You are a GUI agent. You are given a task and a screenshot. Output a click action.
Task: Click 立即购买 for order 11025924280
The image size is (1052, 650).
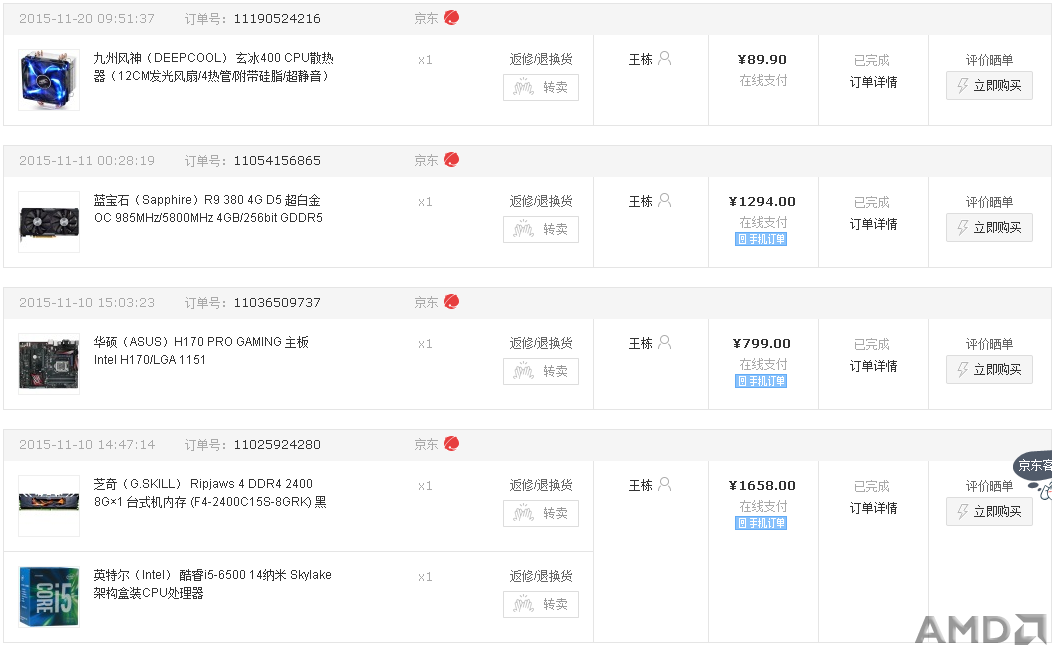[989, 512]
